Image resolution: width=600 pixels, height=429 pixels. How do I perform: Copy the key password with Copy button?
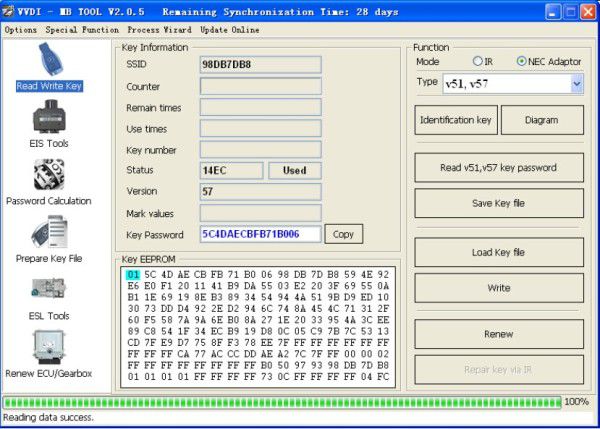tap(343, 234)
